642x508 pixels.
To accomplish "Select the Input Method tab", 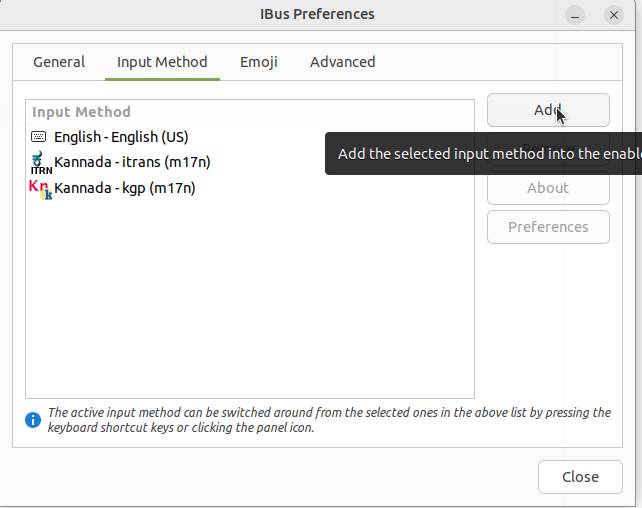I will point(162,62).
